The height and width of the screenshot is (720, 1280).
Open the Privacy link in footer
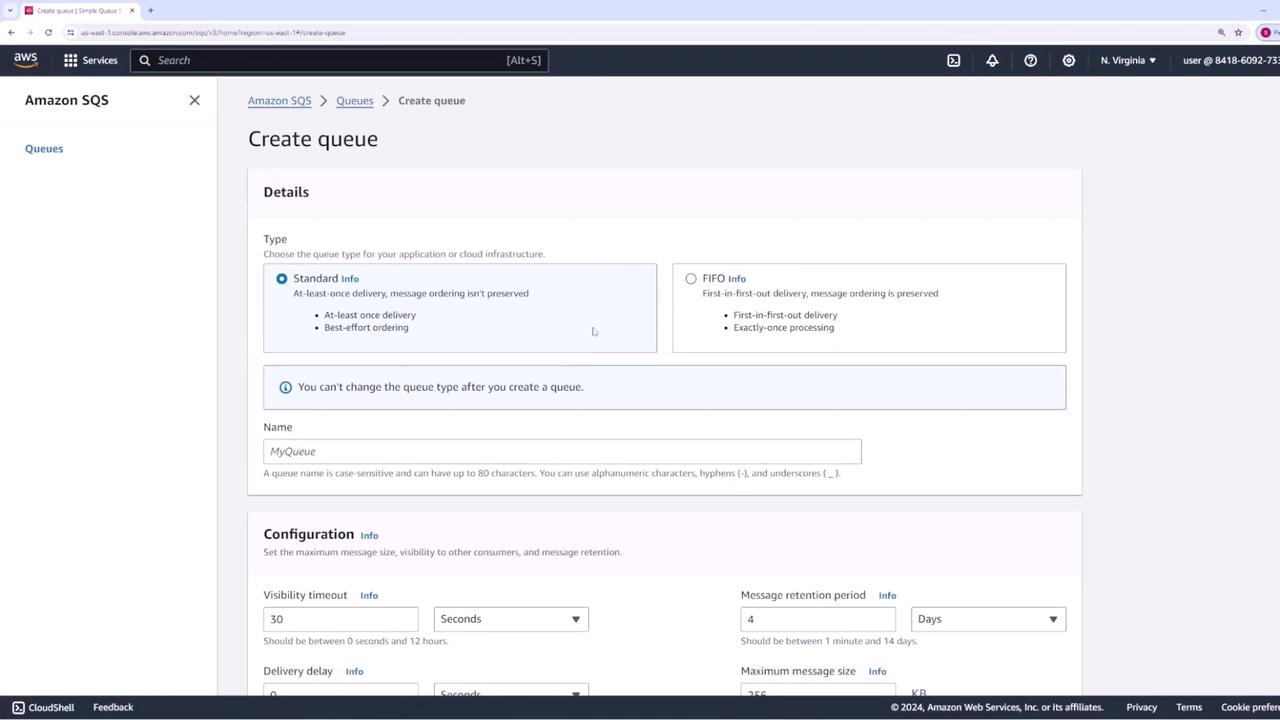click(x=1141, y=707)
